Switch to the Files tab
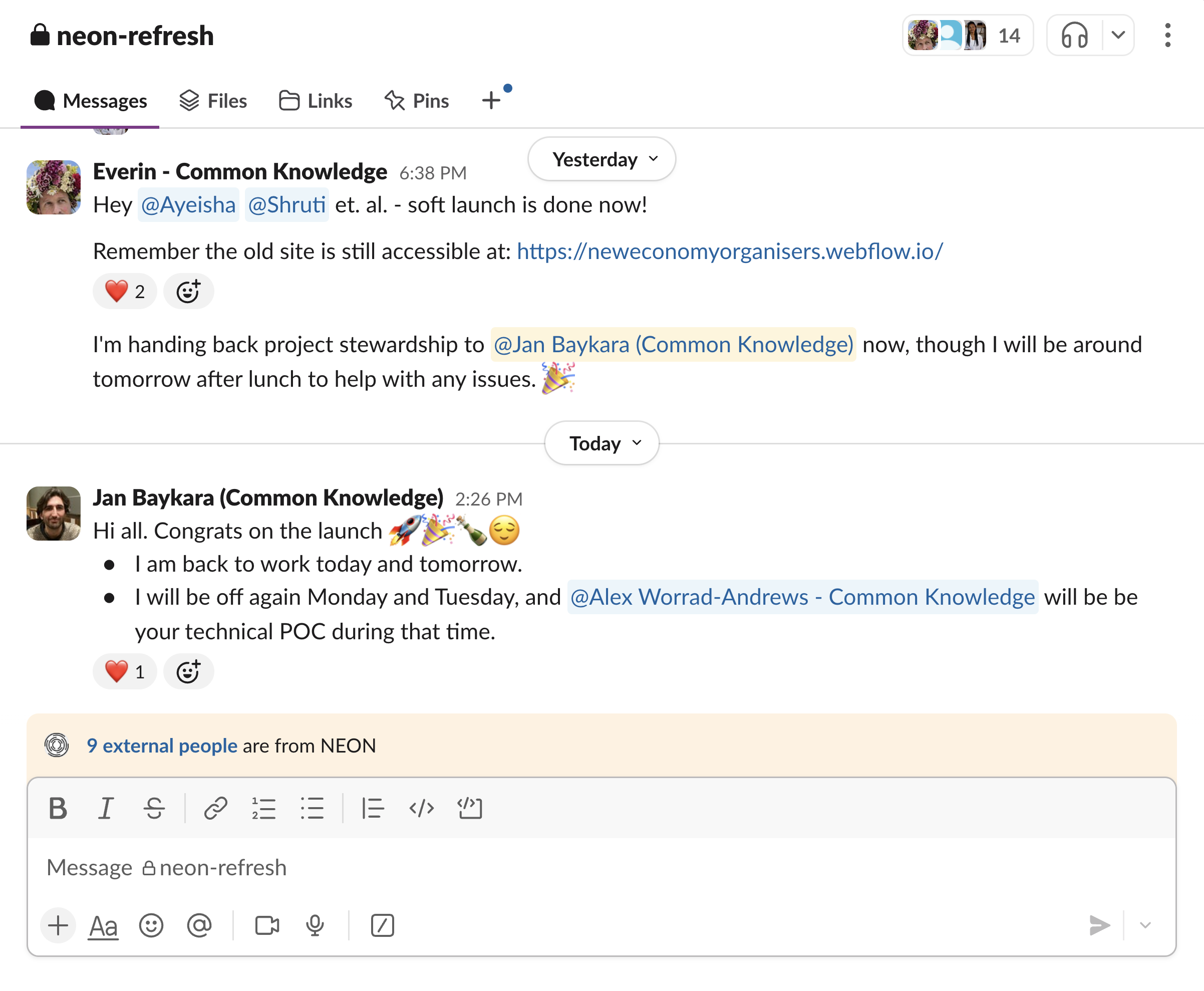Screen dimensions: 1204x991 click(x=213, y=101)
